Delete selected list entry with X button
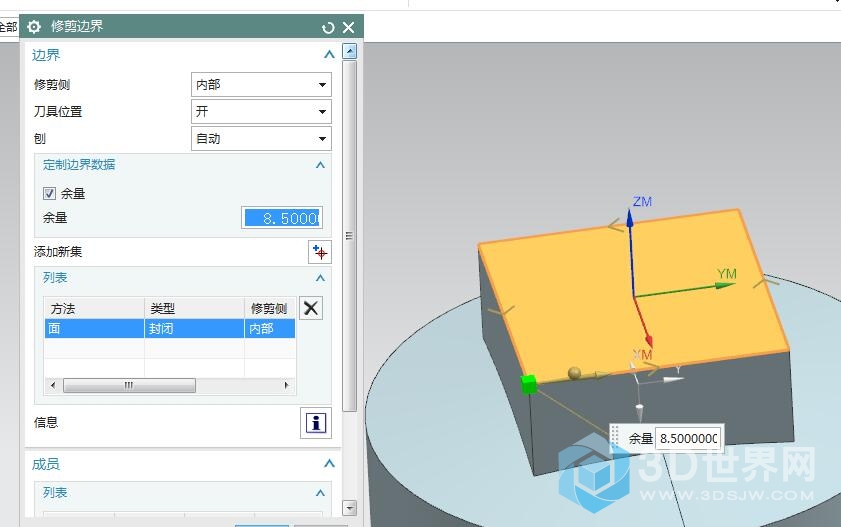Image resolution: width=841 pixels, height=527 pixels. [311, 308]
